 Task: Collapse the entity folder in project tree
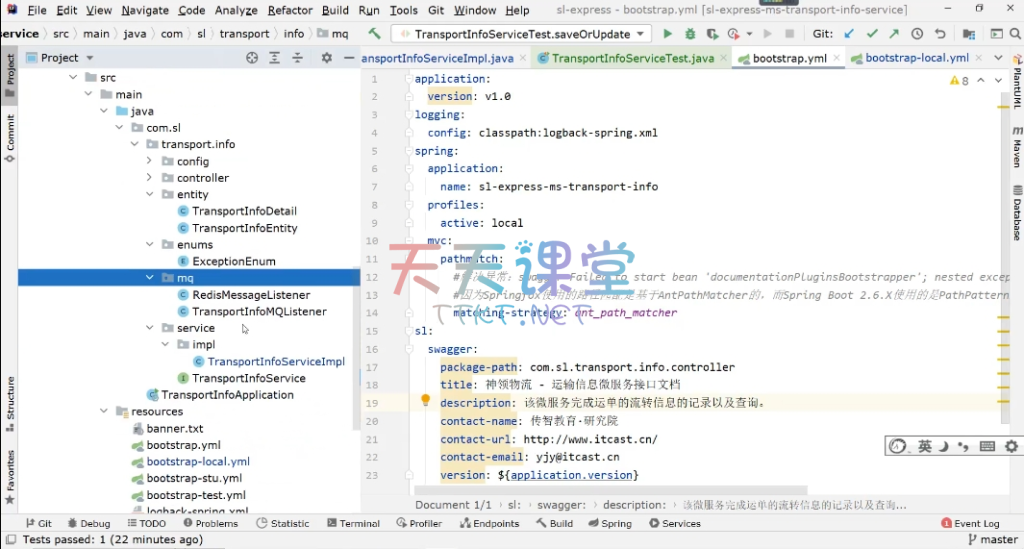pyautogui.click(x=150, y=195)
